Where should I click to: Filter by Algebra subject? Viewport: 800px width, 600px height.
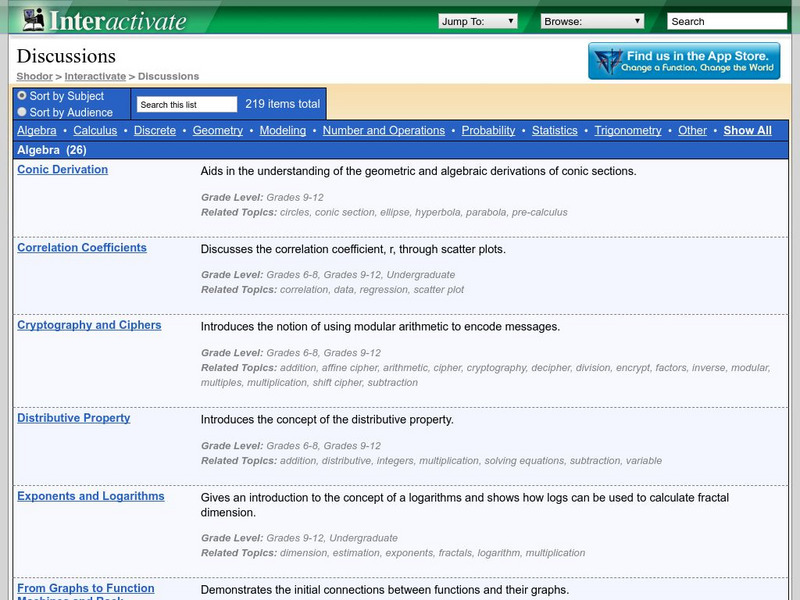pos(37,131)
